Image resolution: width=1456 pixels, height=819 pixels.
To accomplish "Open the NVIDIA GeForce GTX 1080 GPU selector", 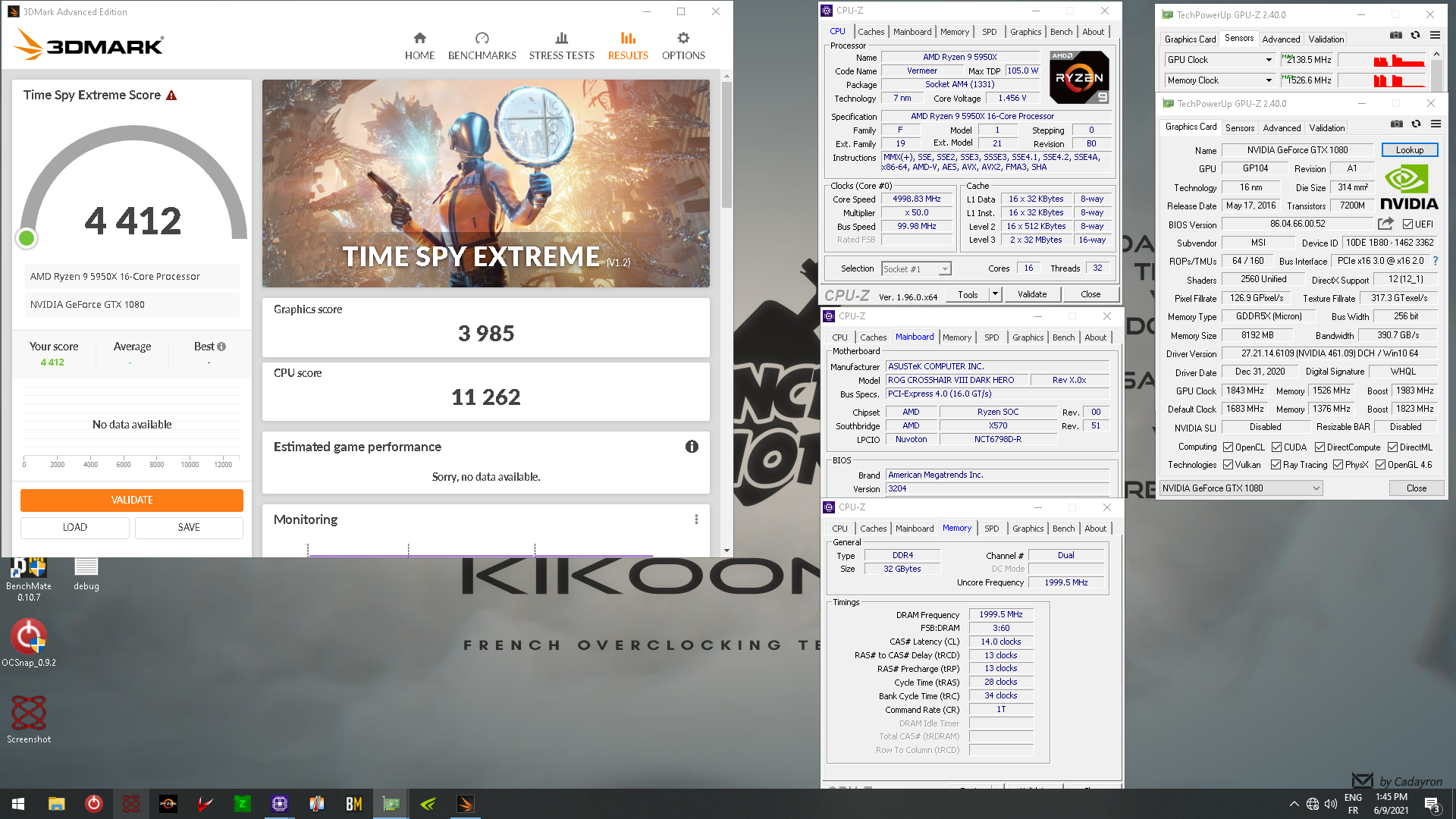I will pos(1241,488).
